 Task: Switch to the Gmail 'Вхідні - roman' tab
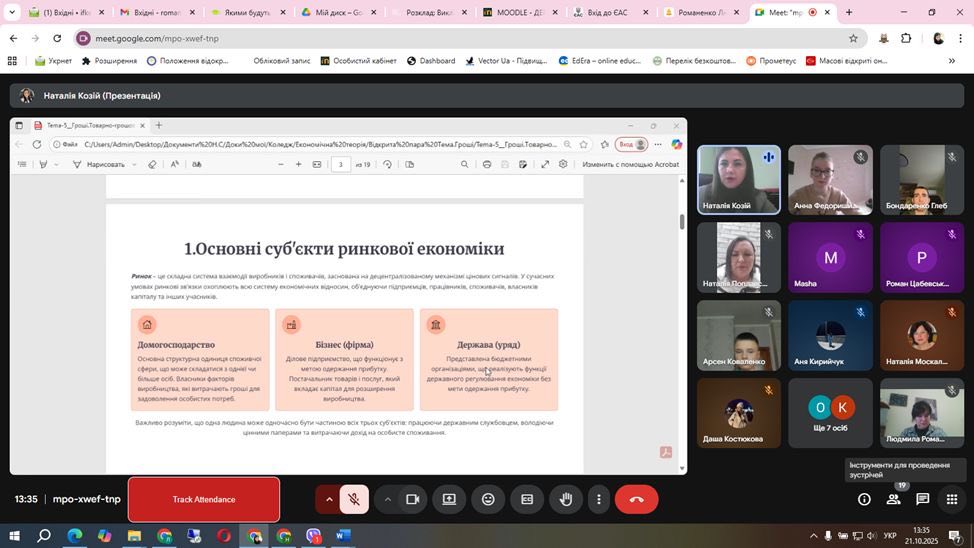157,12
